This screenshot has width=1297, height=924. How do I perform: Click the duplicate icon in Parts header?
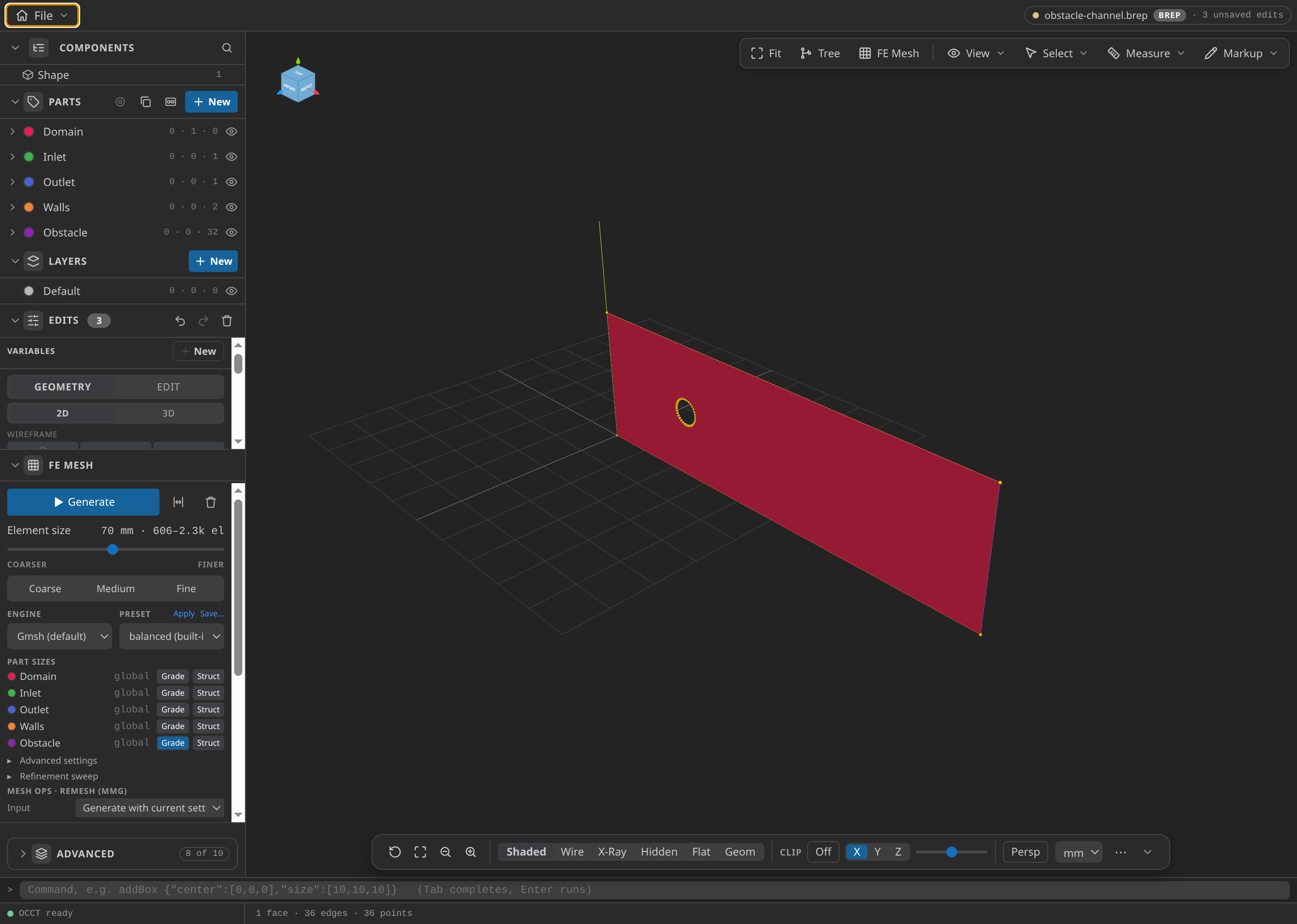coord(145,102)
